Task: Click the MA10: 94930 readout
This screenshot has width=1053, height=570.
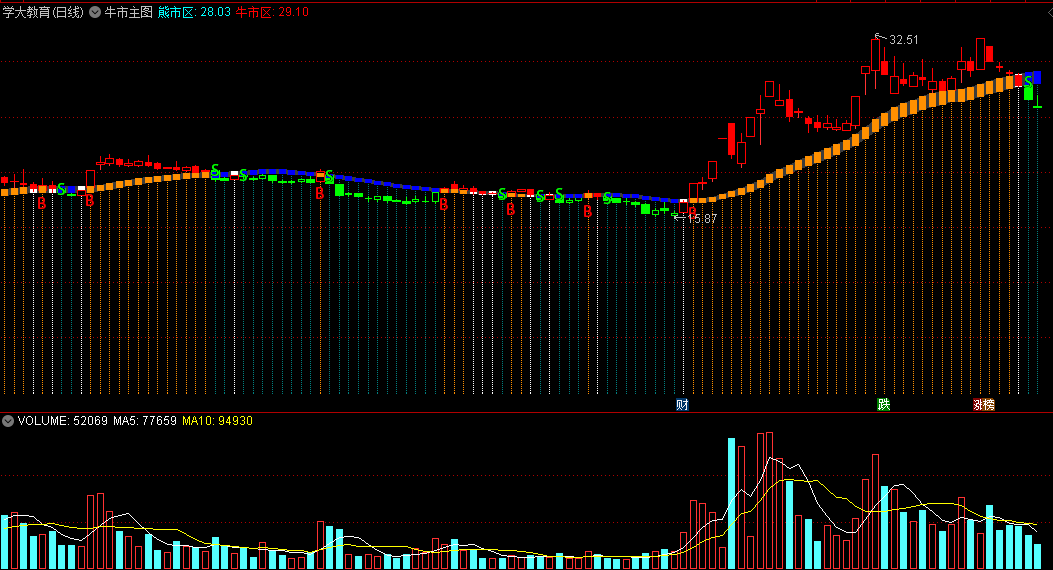Action: [218, 421]
